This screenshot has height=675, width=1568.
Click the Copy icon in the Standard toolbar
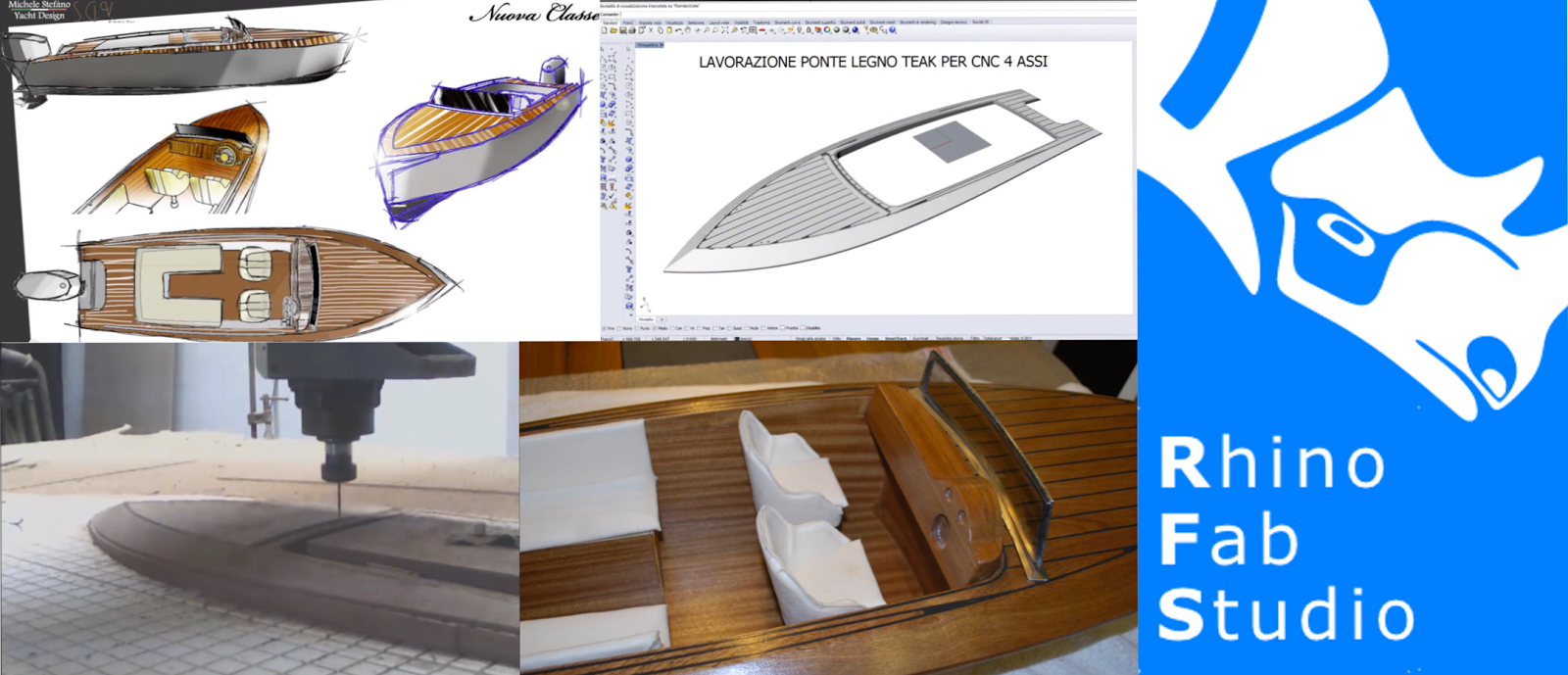[x=661, y=30]
